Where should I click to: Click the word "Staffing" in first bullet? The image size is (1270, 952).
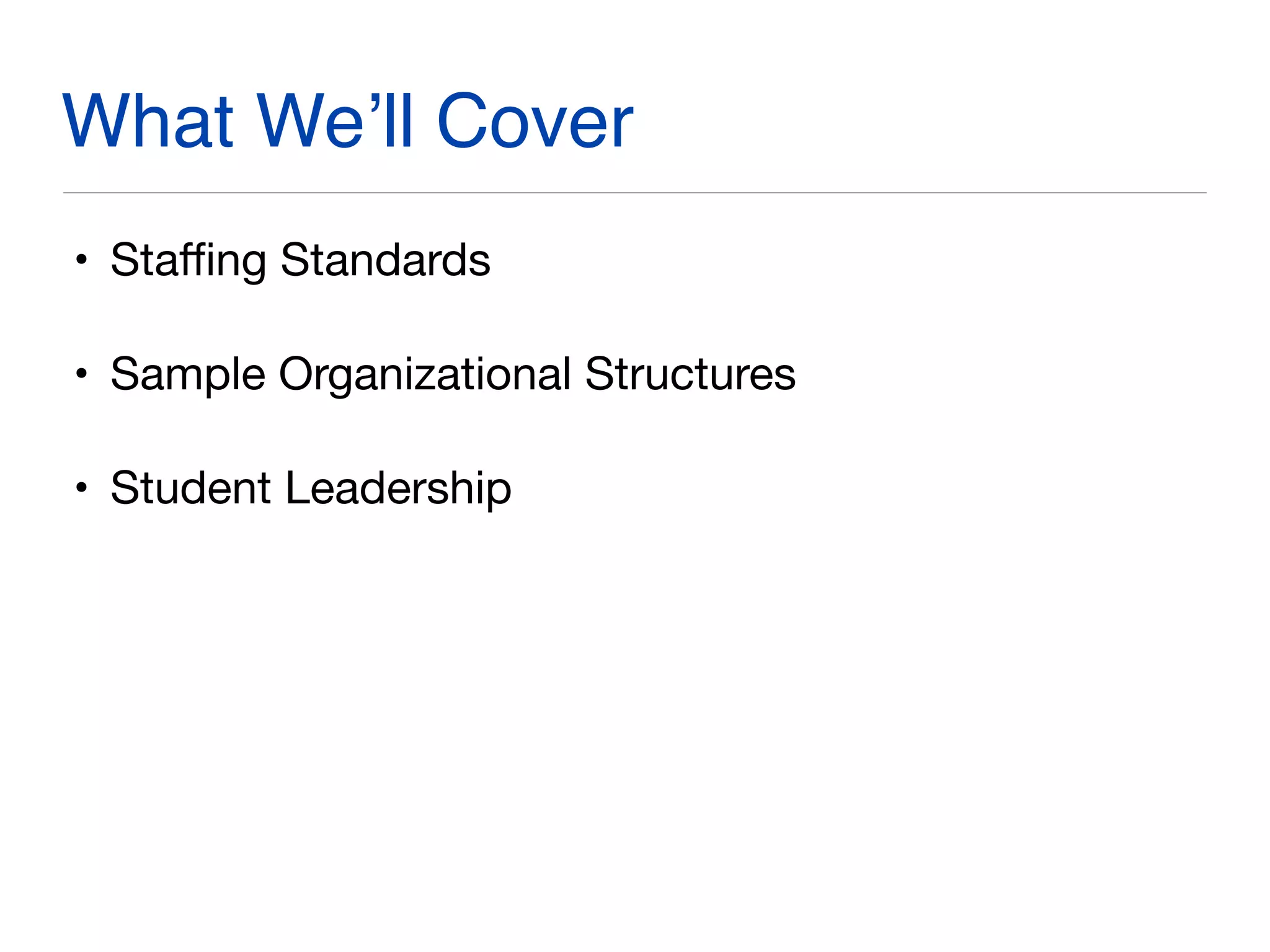click(x=188, y=260)
